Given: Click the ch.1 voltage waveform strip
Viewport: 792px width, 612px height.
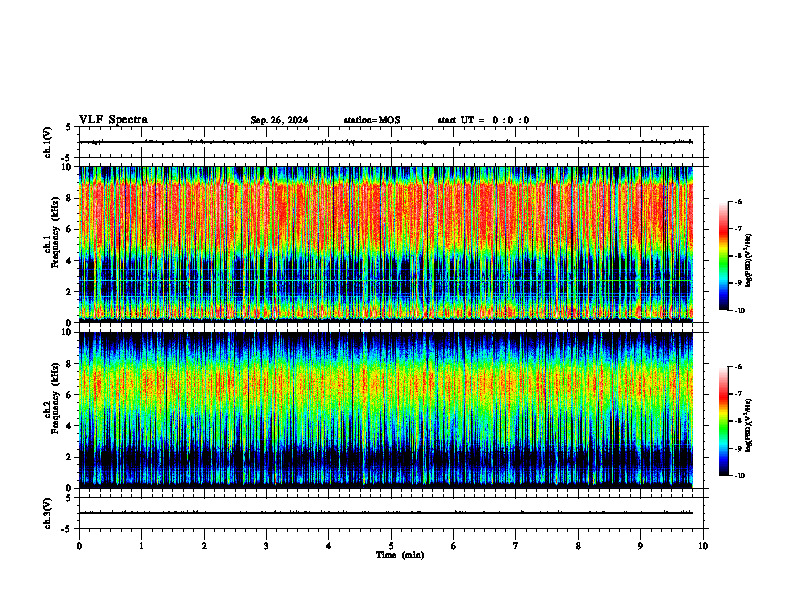Looking at the screenshot, I should point(391,142).
